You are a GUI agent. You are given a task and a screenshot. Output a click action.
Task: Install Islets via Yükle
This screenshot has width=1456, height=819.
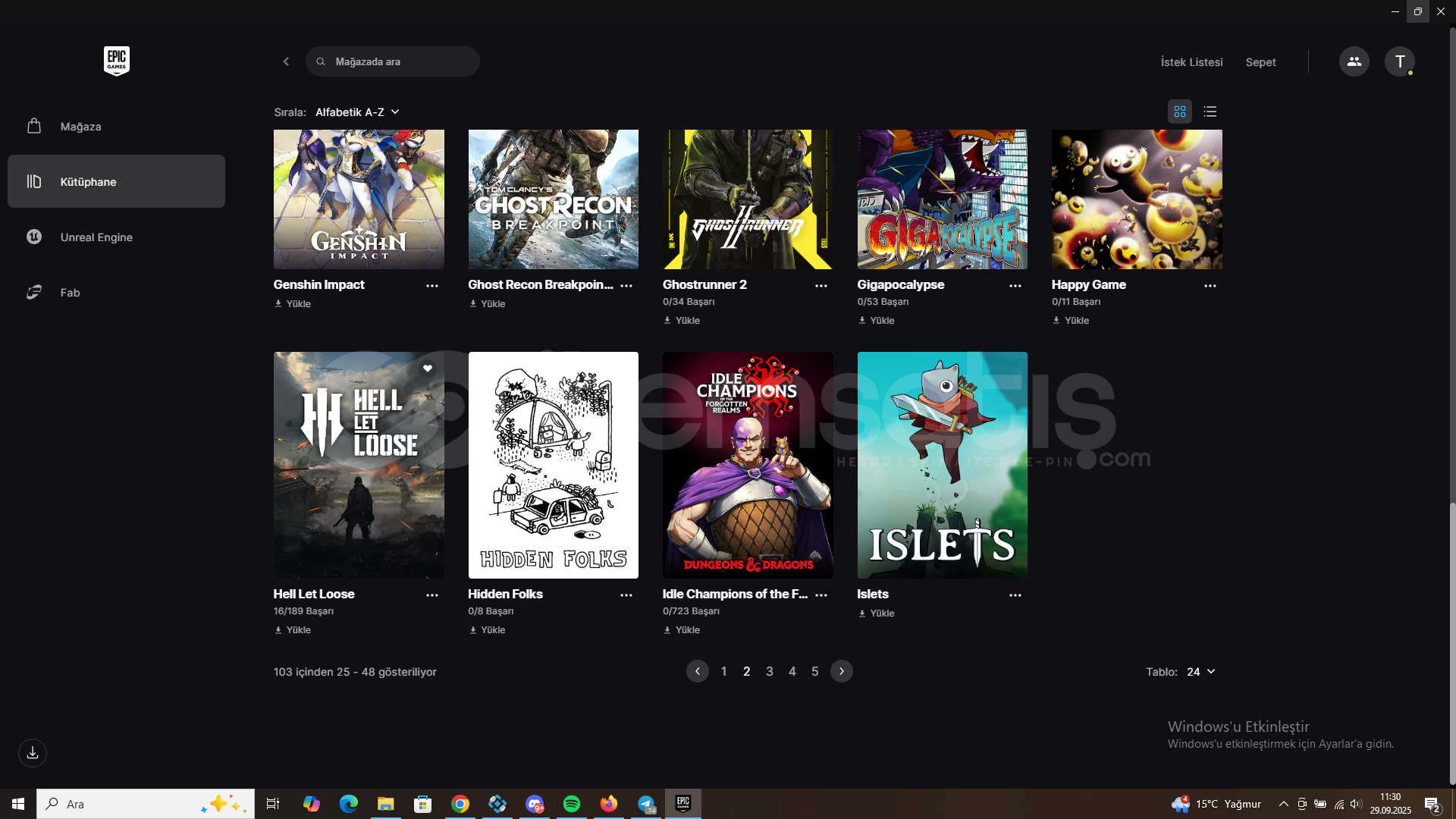[x=876, y=613]
